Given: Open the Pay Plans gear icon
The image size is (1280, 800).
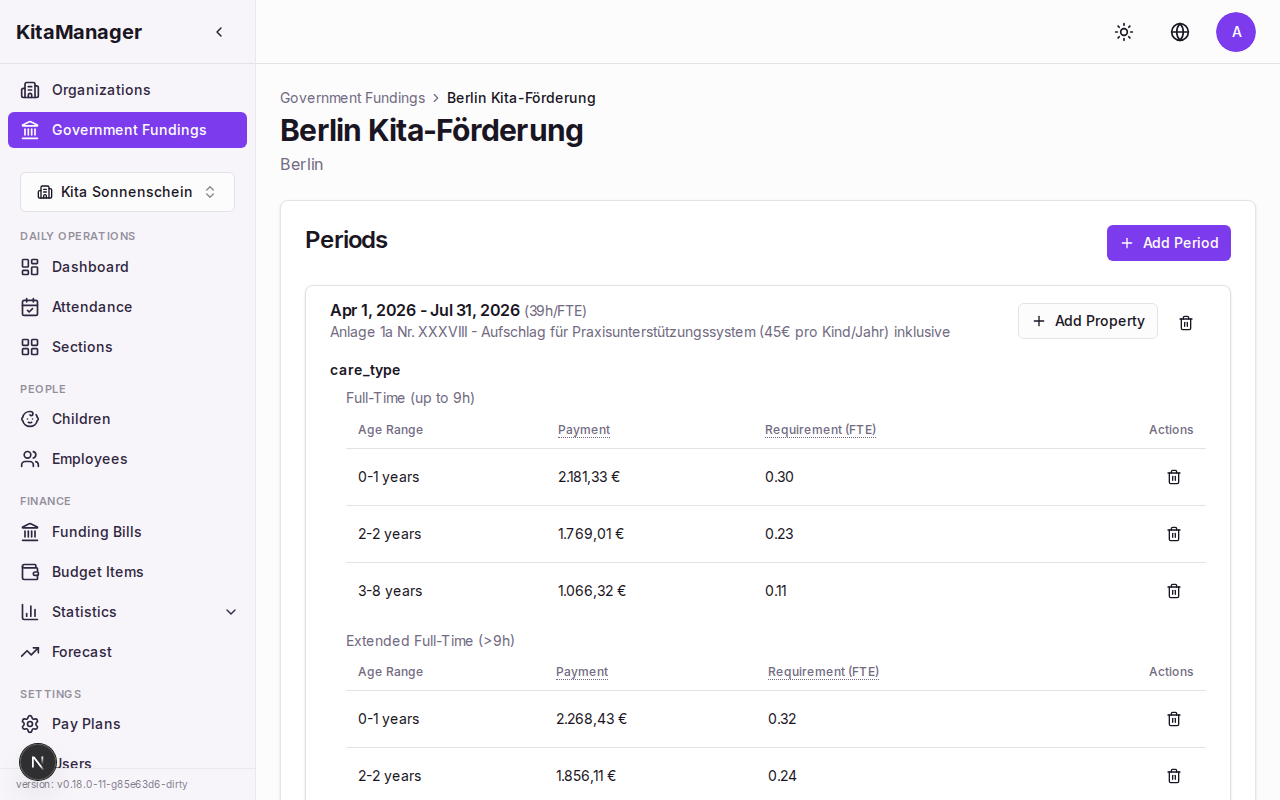Looking at the screenshot, I should (x=30, y=724).
